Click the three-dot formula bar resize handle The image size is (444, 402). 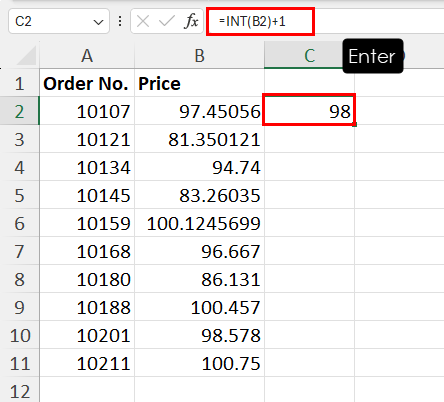click(120, 22)
